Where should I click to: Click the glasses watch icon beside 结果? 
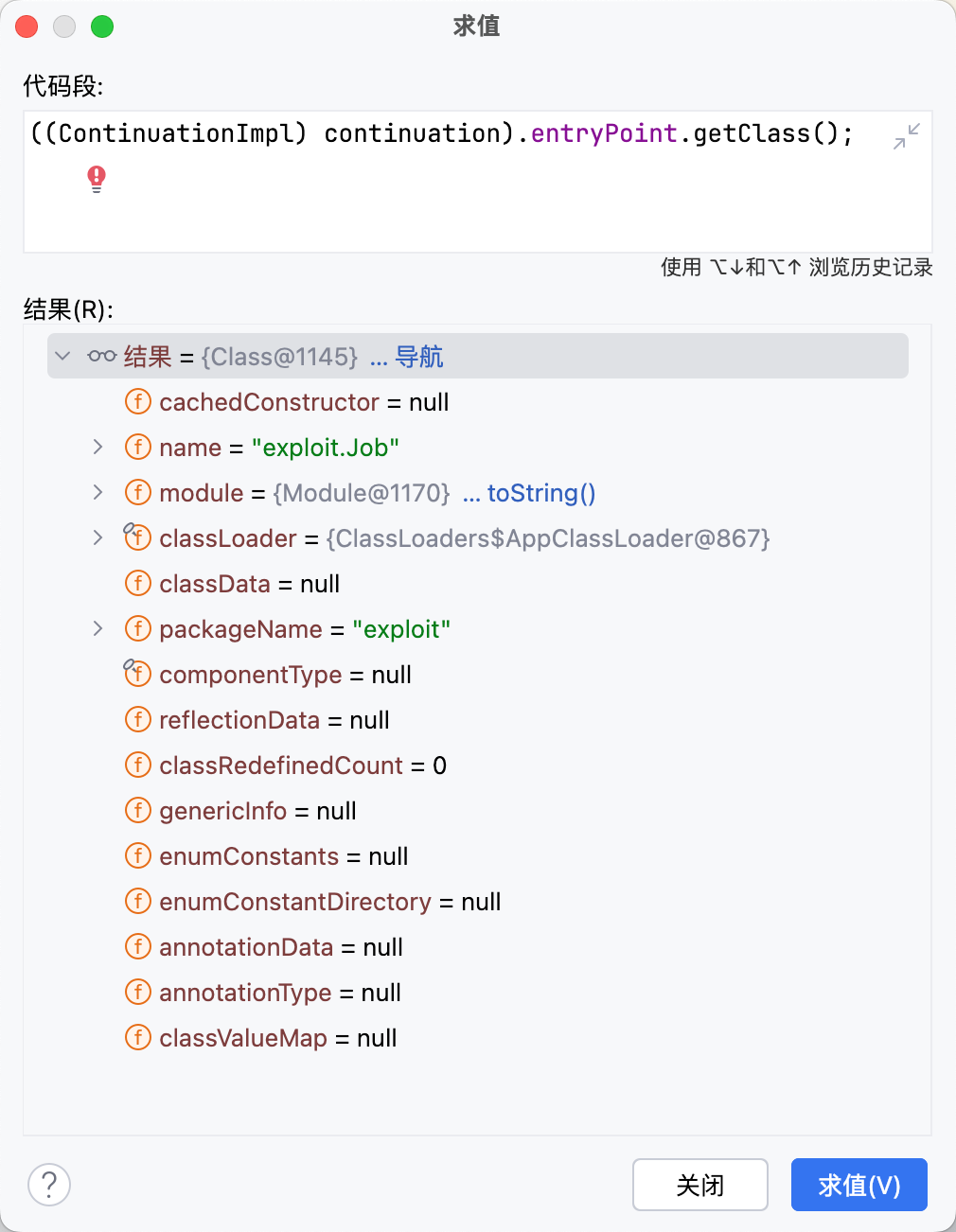pyautogui.click(x=101, y=357)
